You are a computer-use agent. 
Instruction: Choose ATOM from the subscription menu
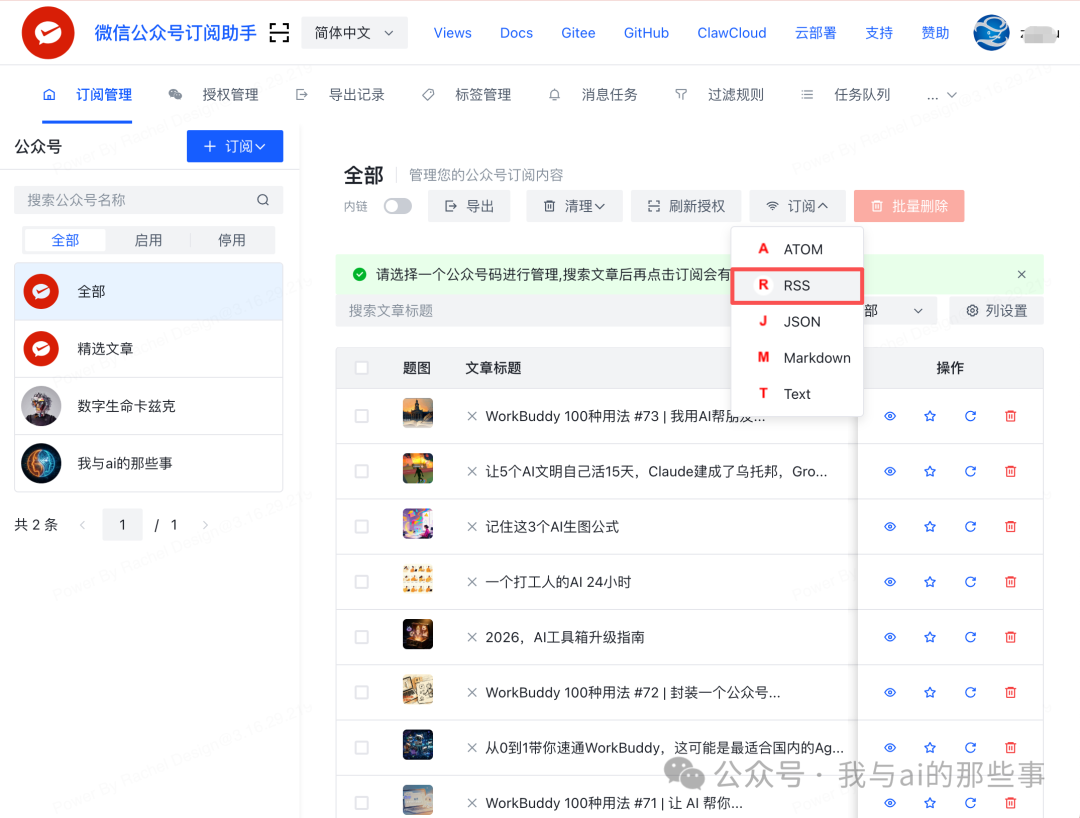tap(797, 249)
